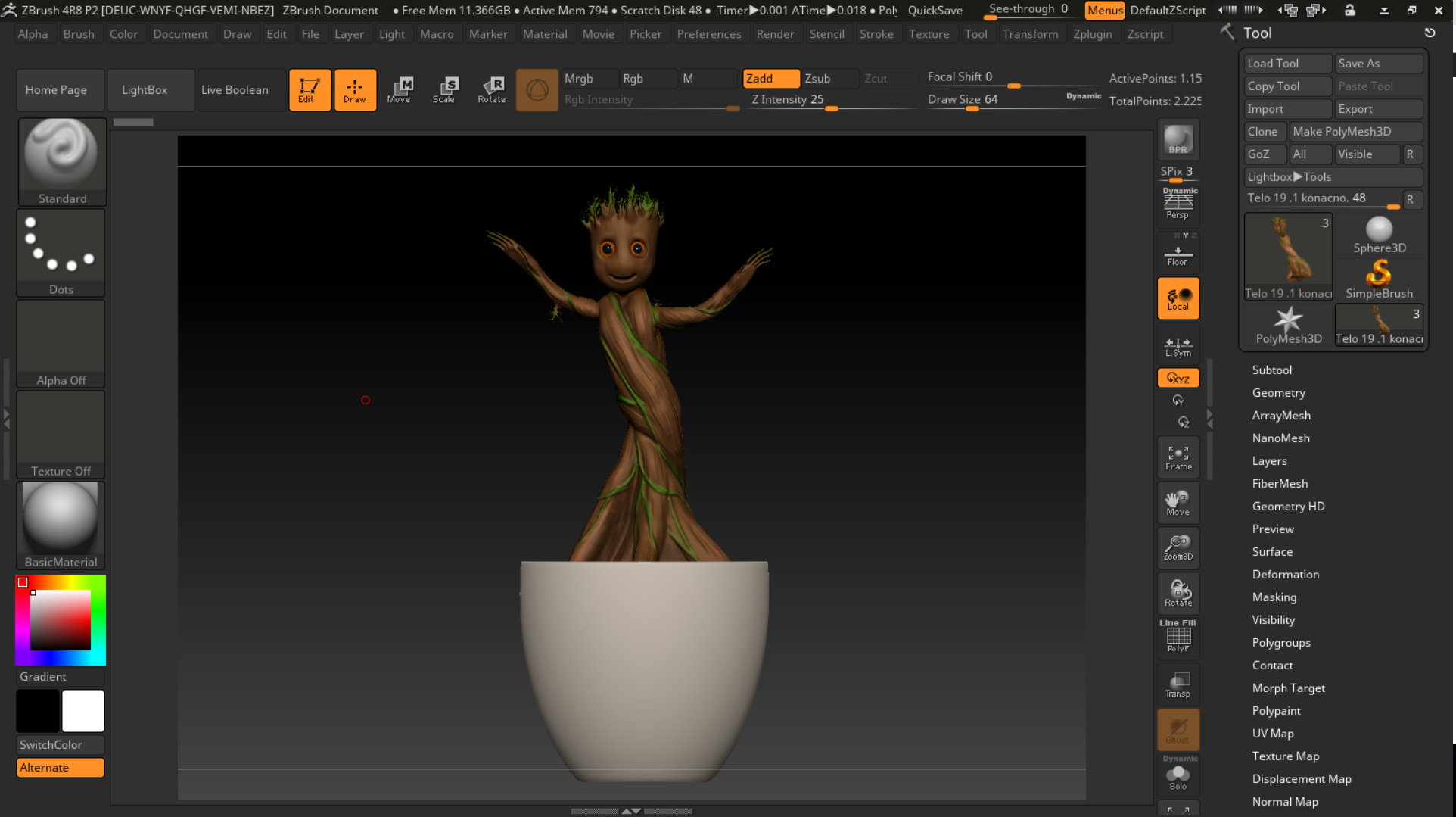Adjust the Draw Size slider
This screenshot has height=817, width=1456.
[1013, 101]
